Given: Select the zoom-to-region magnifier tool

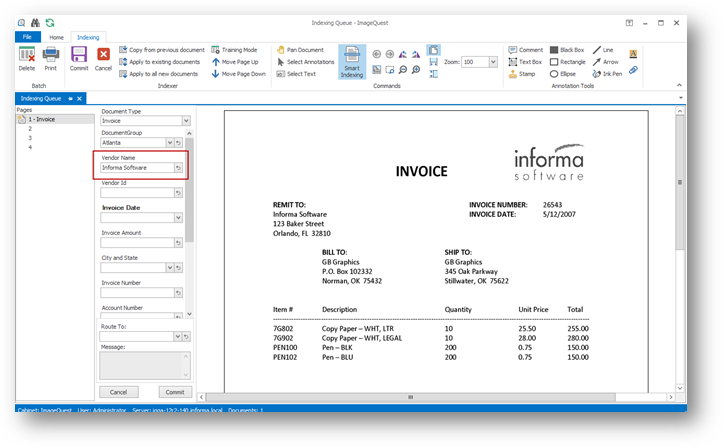Looking at the screenshot, I should (x=390, y=70).
